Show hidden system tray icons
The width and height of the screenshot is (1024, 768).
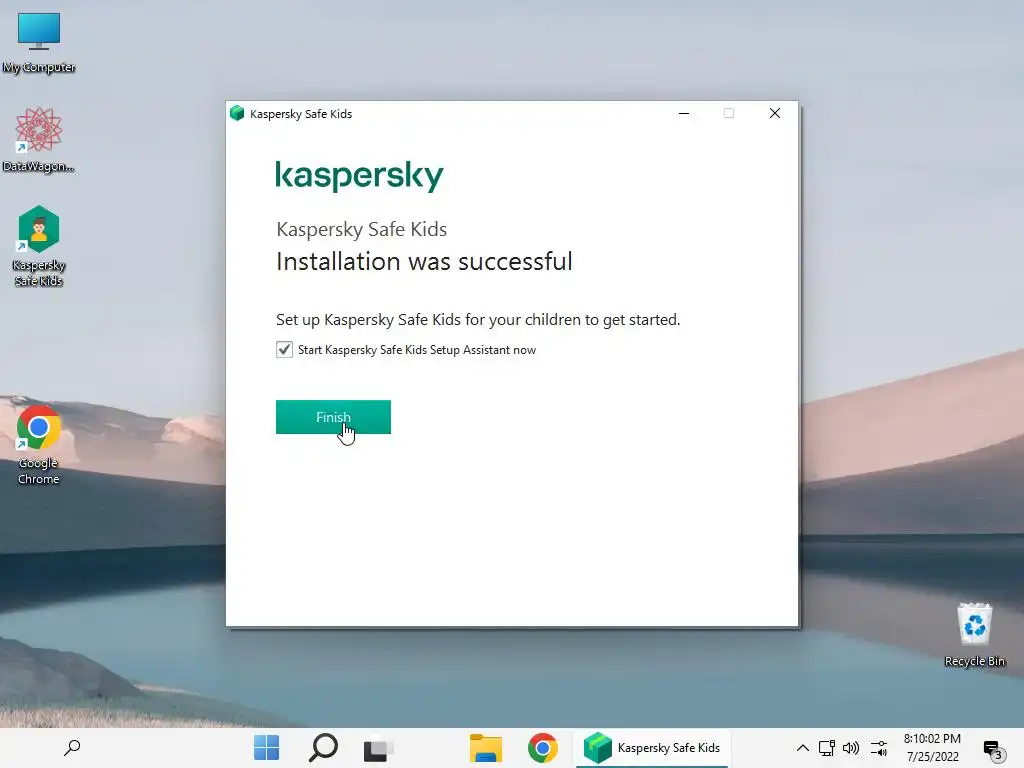(x=803, y=748)
